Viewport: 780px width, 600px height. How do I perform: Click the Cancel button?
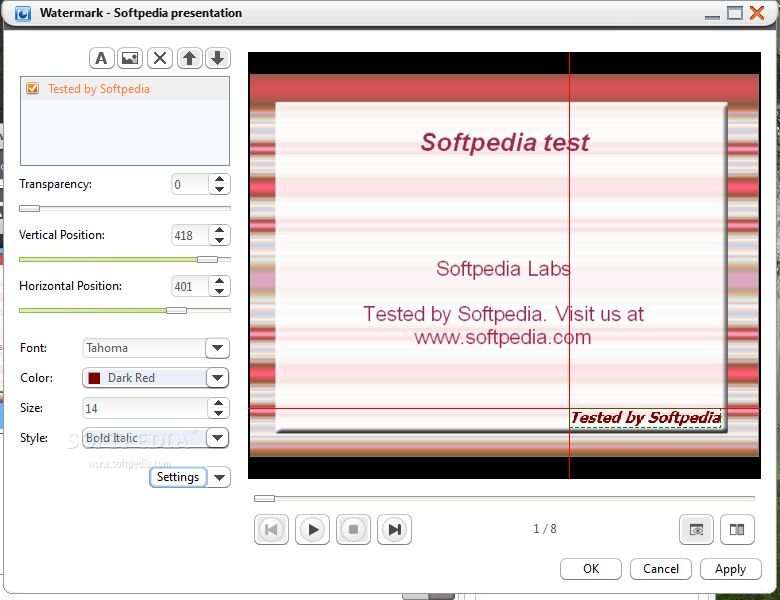(x=661, y=569)
